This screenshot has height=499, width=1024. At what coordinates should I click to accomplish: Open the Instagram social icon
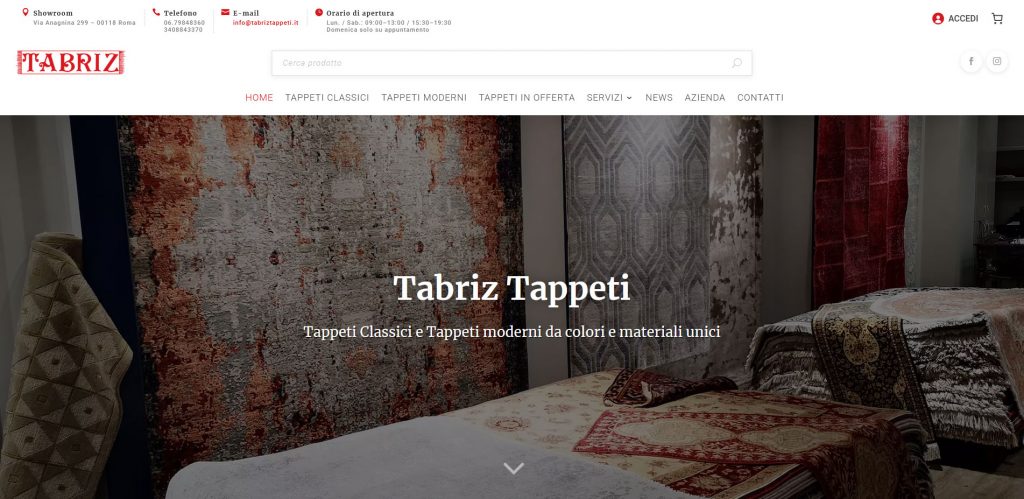point(997,61)
